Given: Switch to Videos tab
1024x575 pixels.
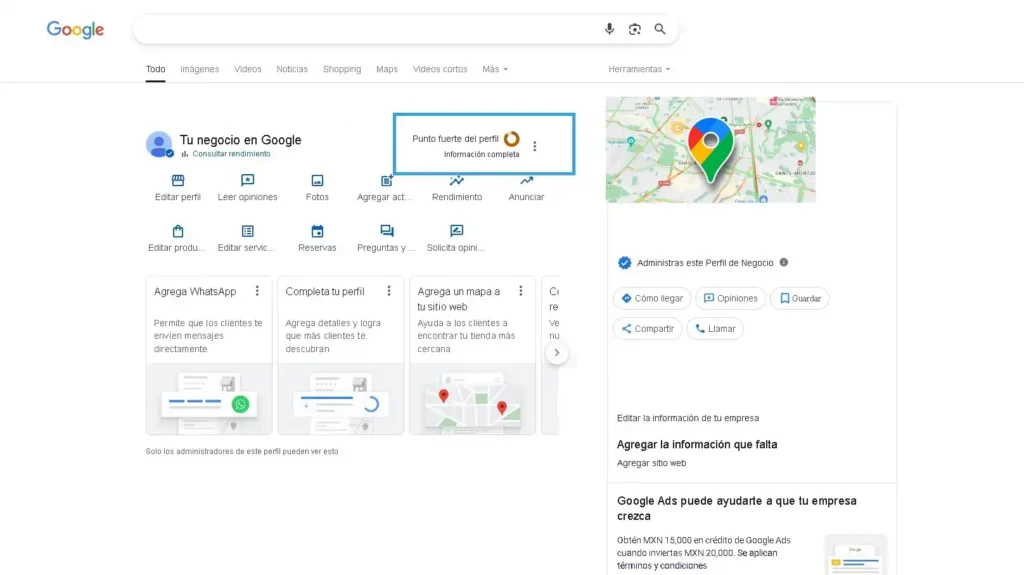Looking at the screenshot, I should pos(248,69).
